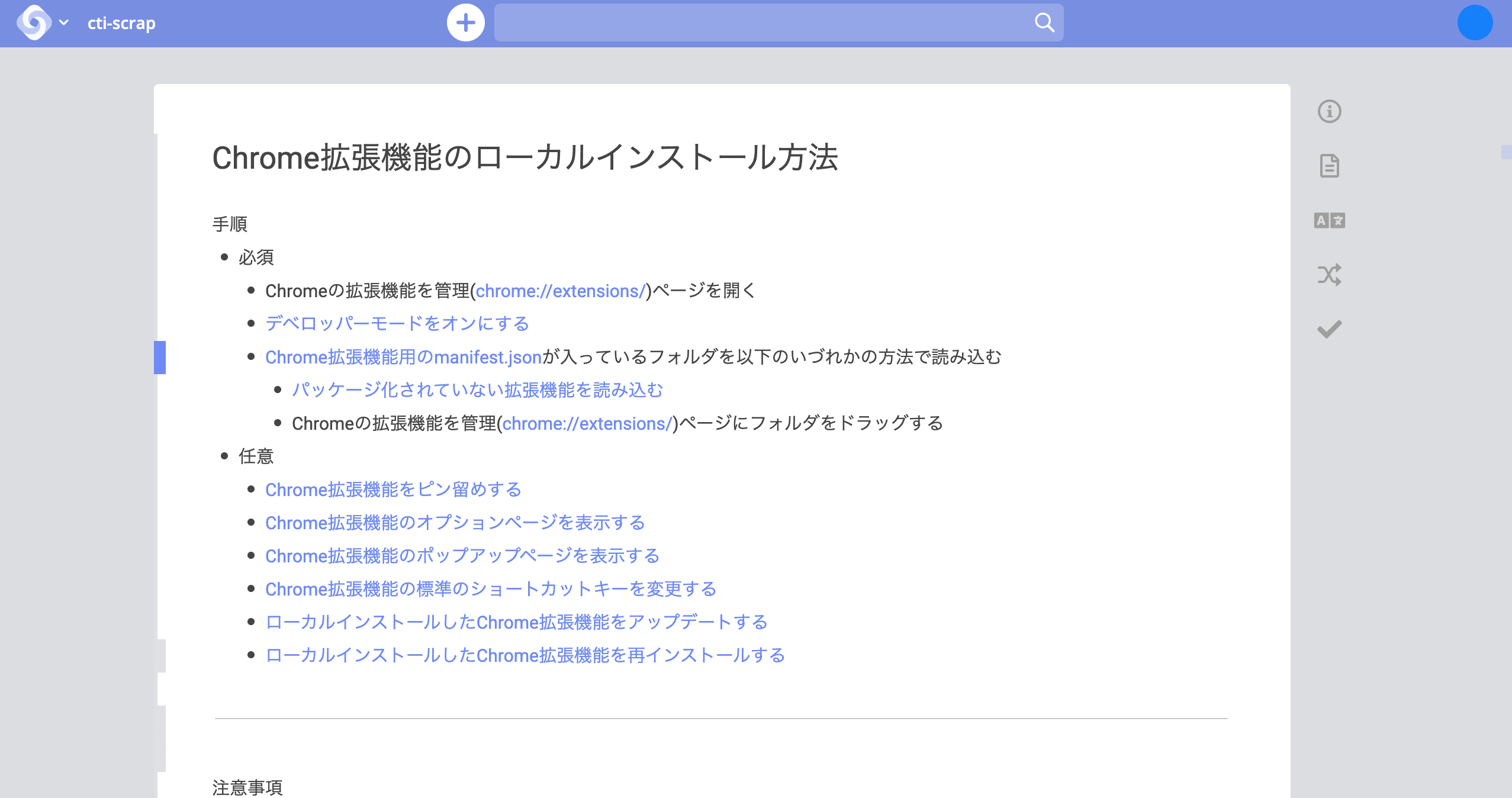Open Chrome拡張機能用のmanifest.json link
Viewport: 1512px width, 798px height.
[404, 357]
